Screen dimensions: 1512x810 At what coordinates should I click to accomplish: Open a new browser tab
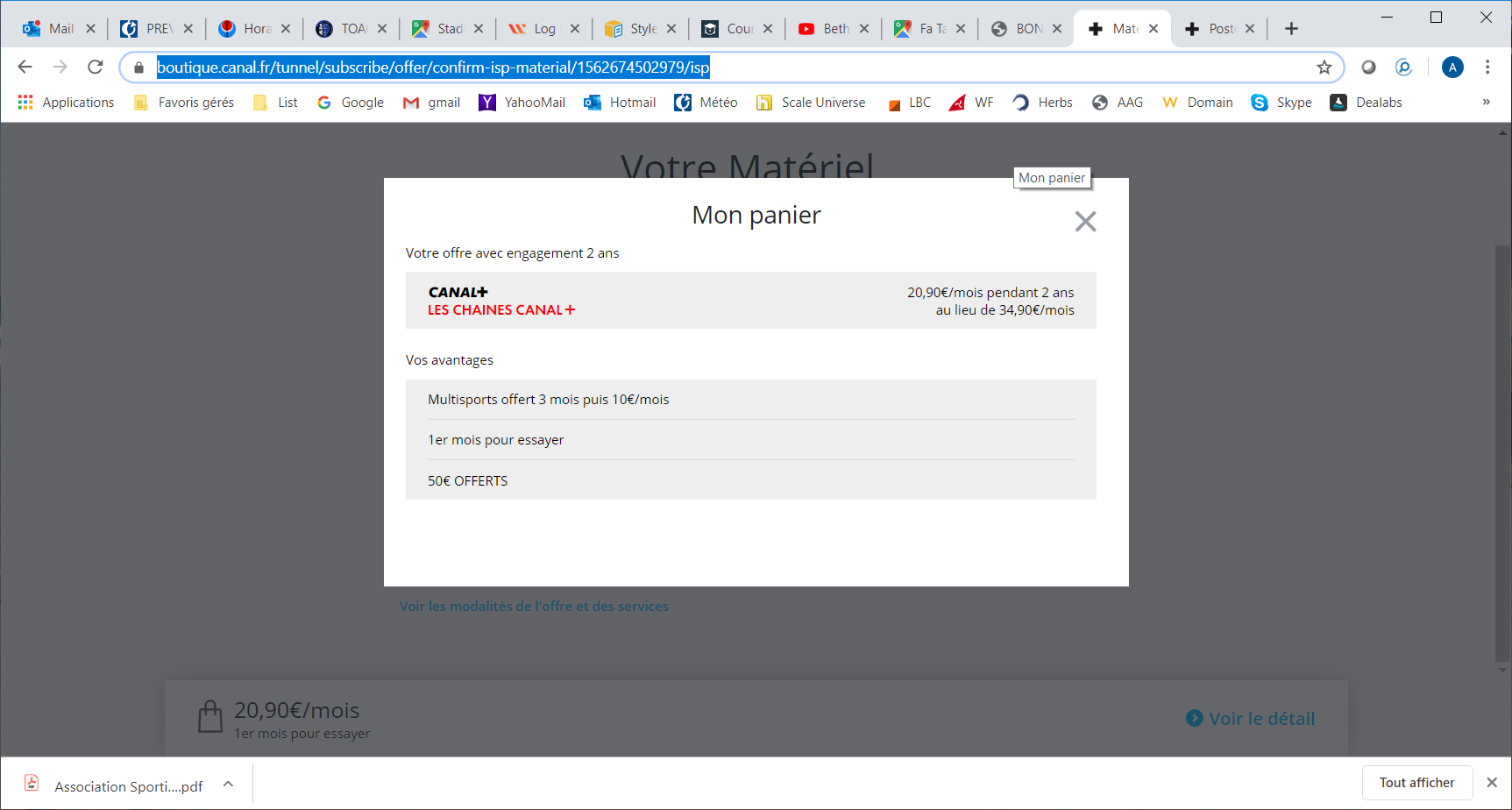[x=1291, y=29]
